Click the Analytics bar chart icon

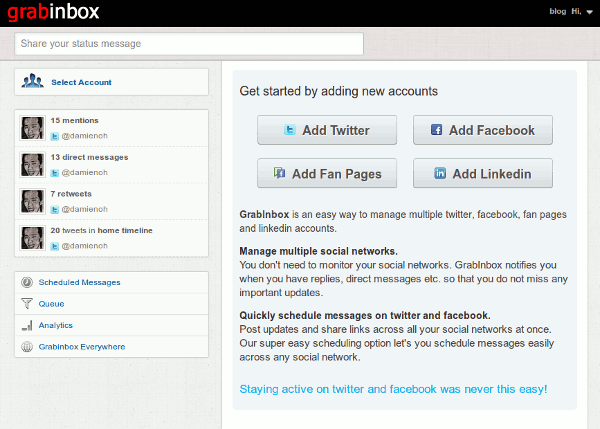coord(27,325)
